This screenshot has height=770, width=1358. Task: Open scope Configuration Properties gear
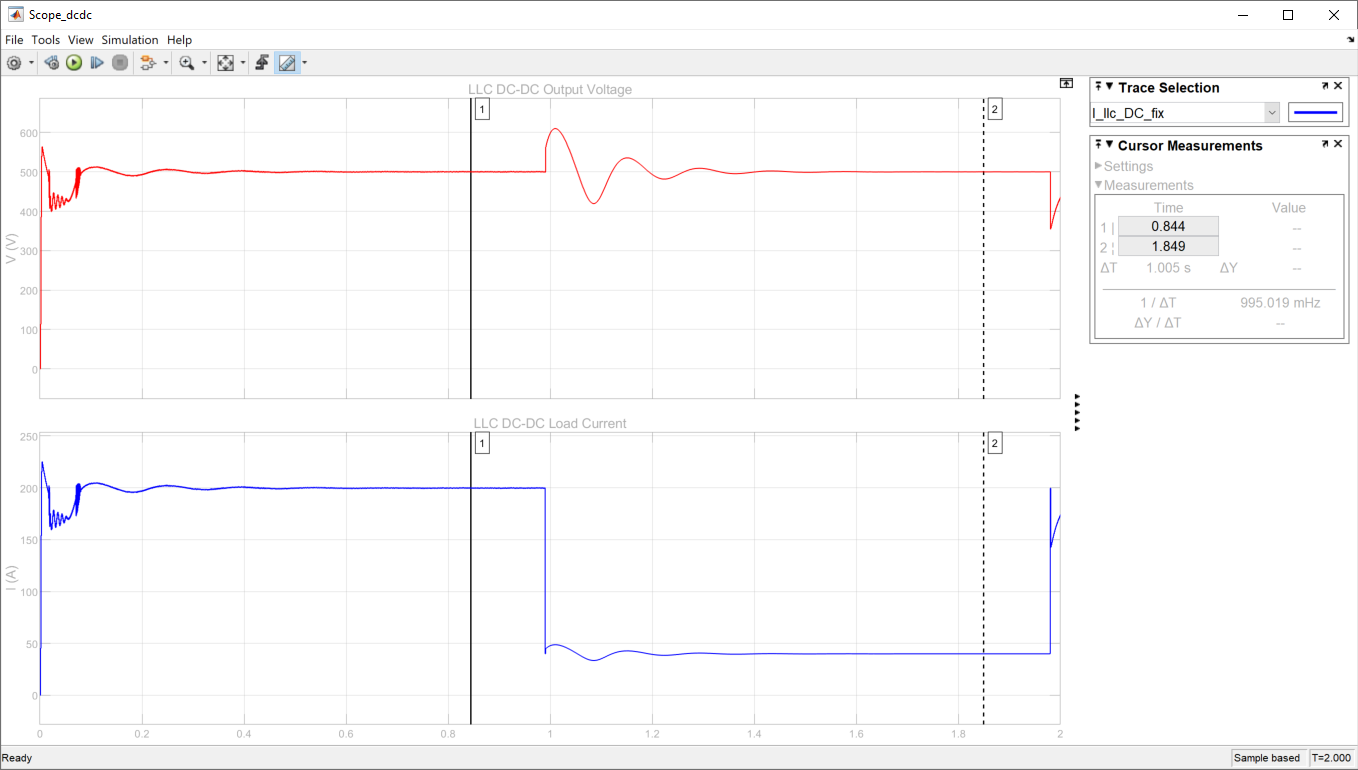pyautogui.click(x=14, y=63)
